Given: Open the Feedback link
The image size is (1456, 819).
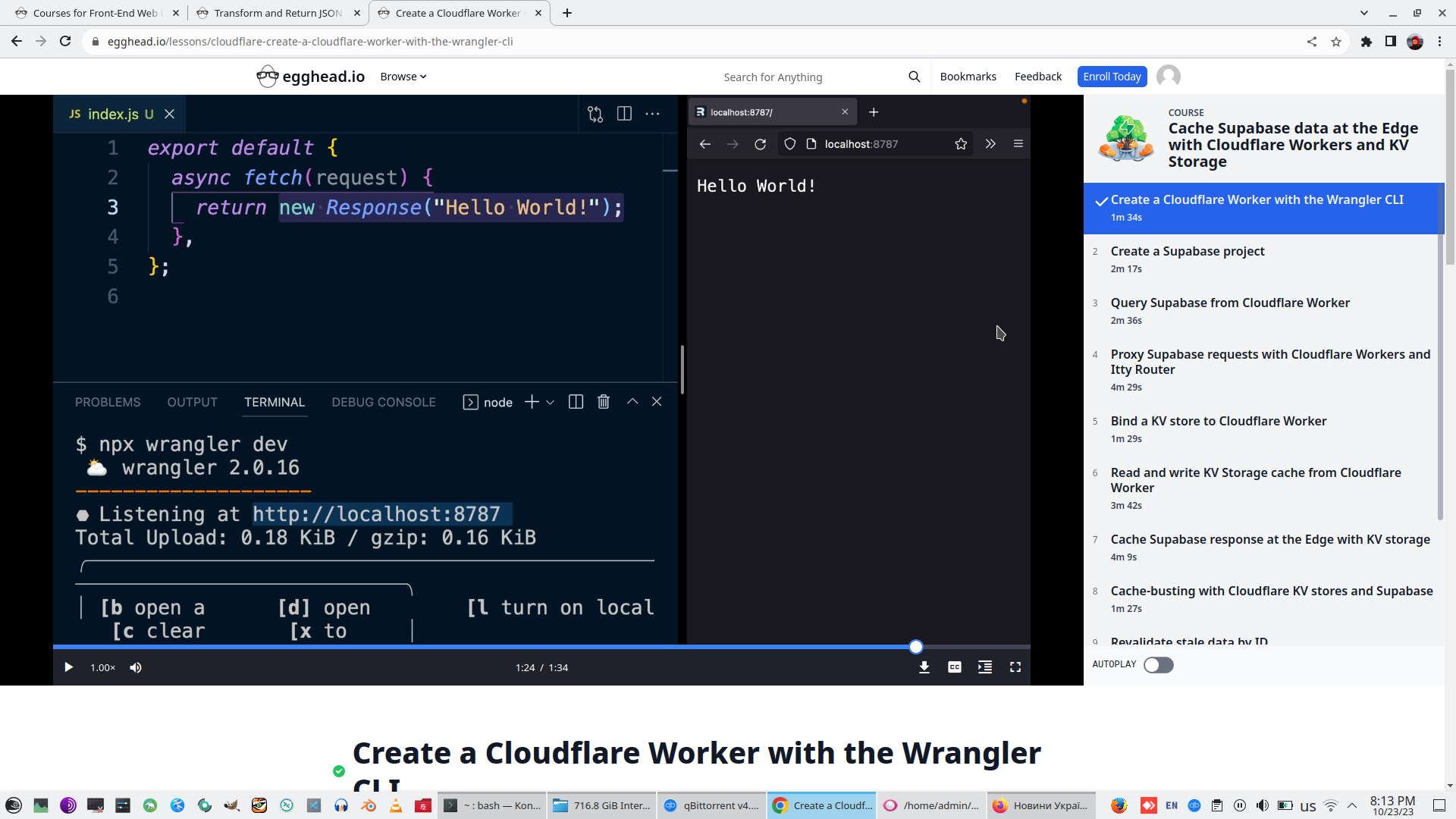Looking at the screenshot, I should (x=1037, y=77).
